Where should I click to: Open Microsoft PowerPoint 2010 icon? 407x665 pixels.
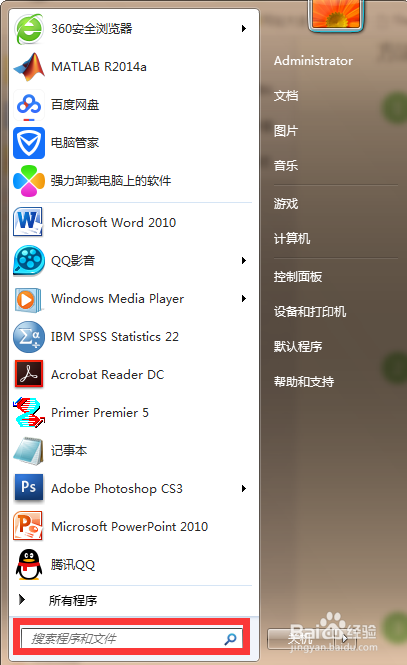tap(28, 526)
